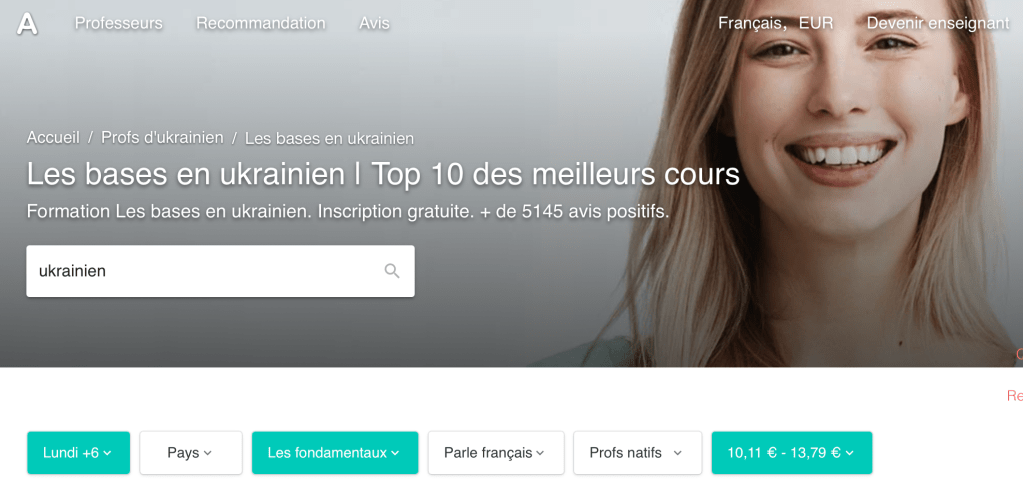Click the search magnifier icon

point(391,271)
